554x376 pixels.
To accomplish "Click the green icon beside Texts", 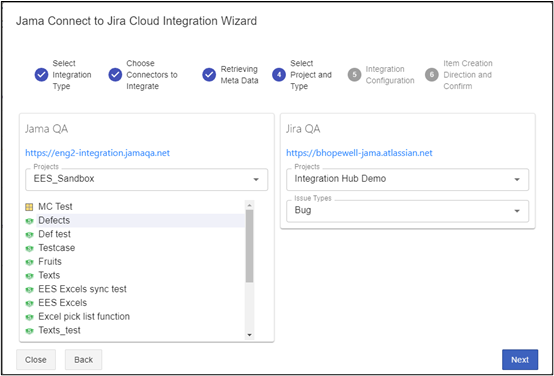I will click(x=29, y=276).
